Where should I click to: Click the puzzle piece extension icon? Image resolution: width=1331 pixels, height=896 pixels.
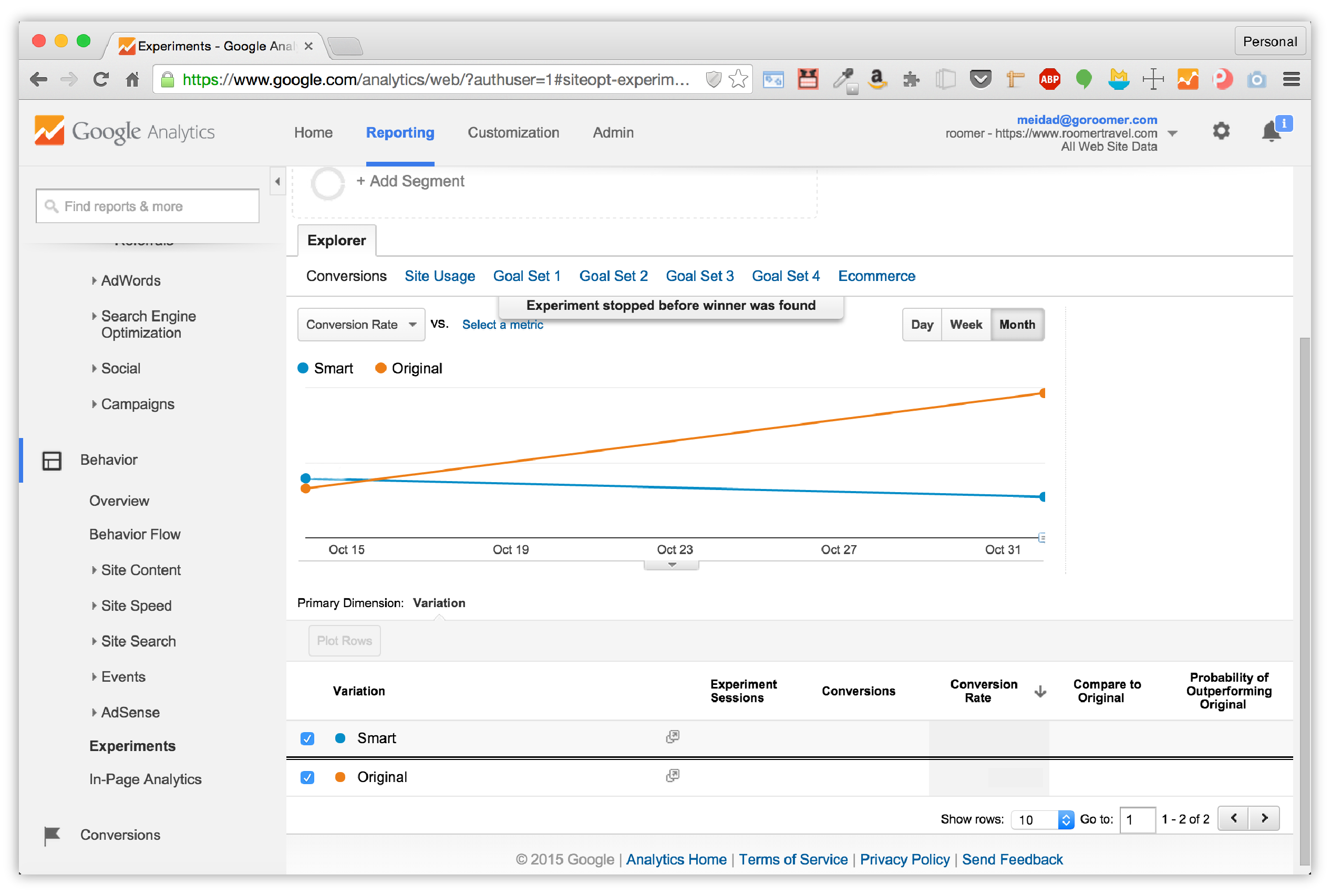coord(911,79)
